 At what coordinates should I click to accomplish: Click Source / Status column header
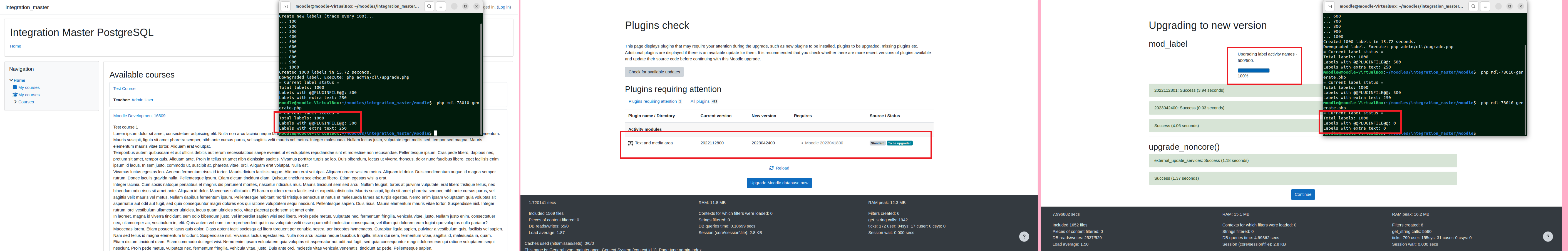(x=884, y=116)
